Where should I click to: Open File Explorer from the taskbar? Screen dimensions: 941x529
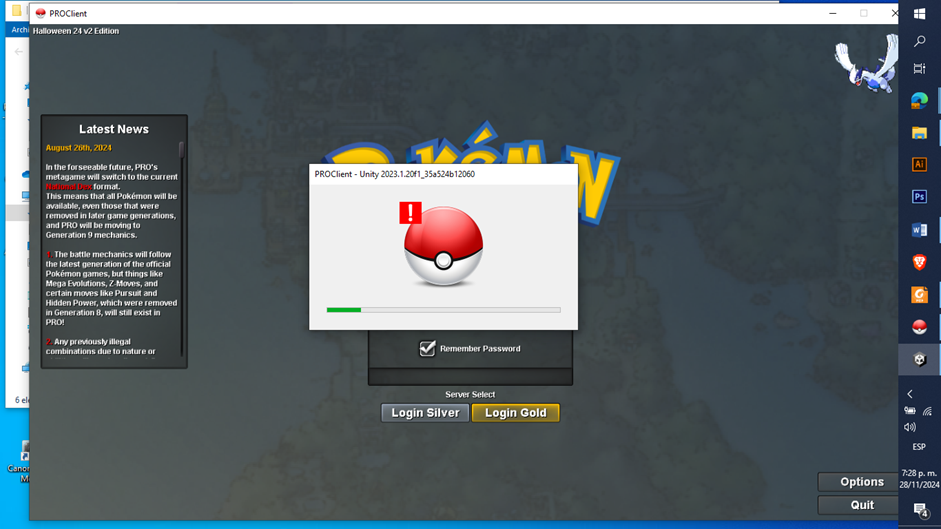[919, 133]
